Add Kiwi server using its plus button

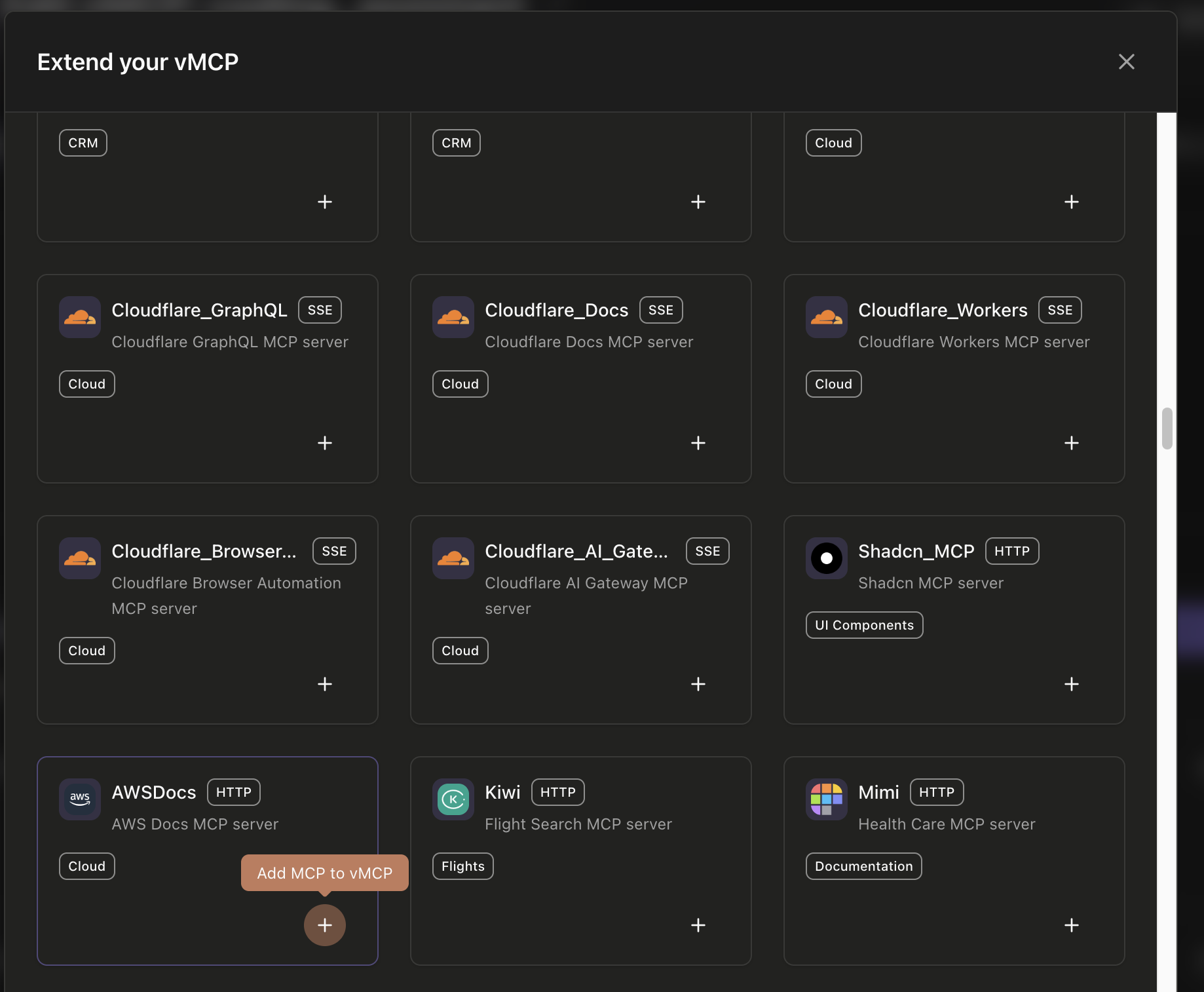tap(698, 925)
